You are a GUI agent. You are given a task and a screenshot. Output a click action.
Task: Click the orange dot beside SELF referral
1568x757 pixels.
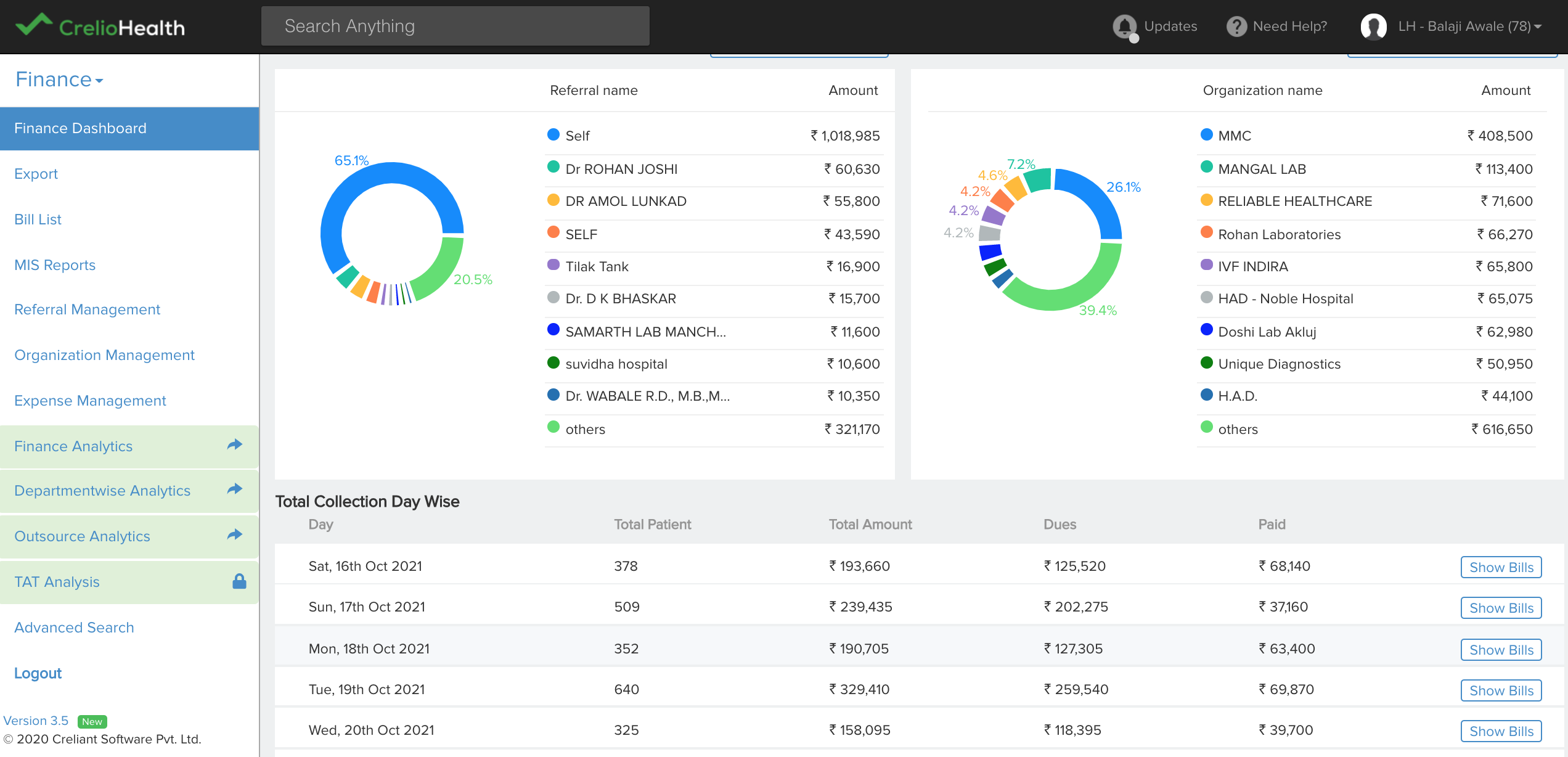pos(553,232)
